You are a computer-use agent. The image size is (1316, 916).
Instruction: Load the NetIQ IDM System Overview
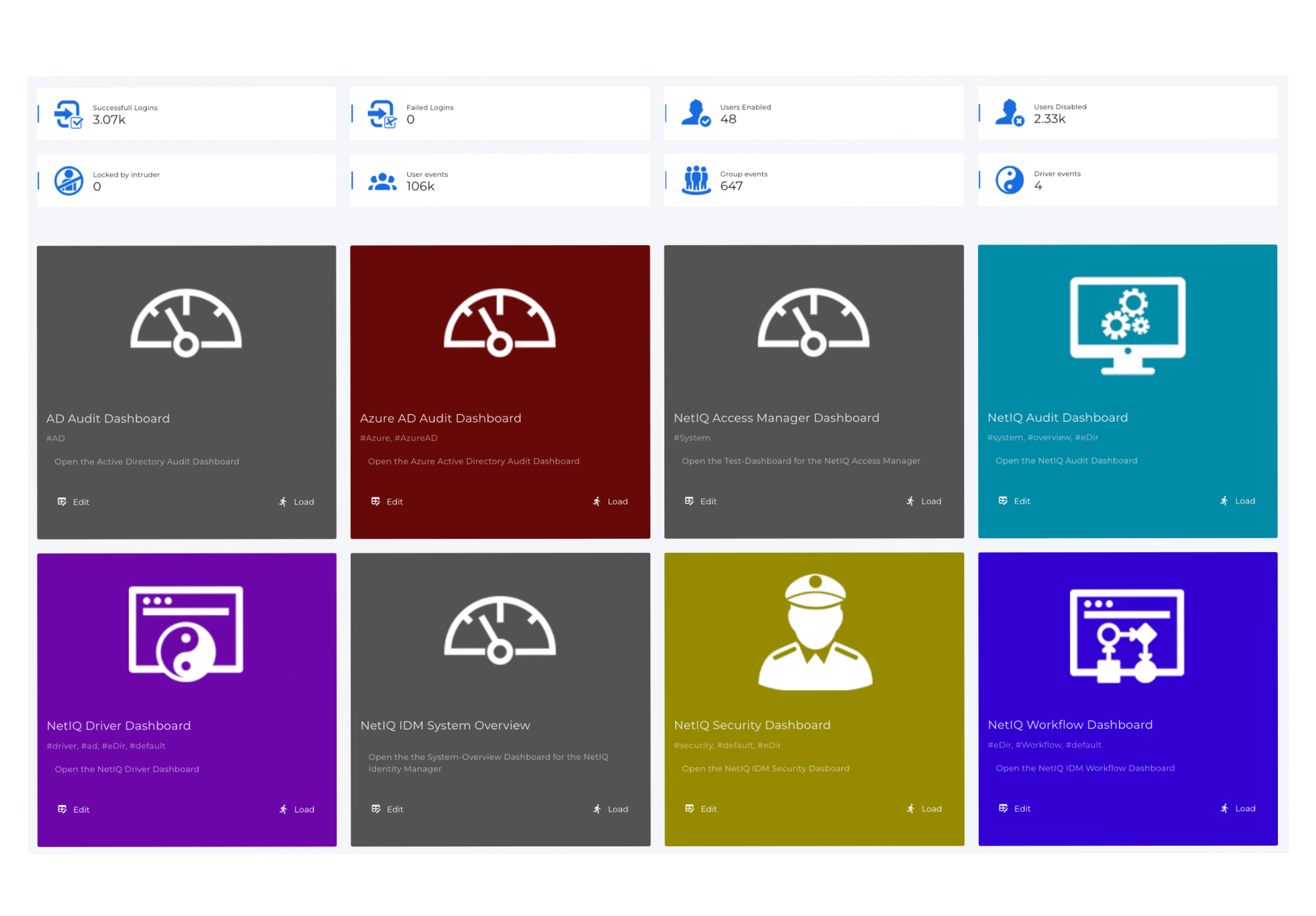click(610, 810)
